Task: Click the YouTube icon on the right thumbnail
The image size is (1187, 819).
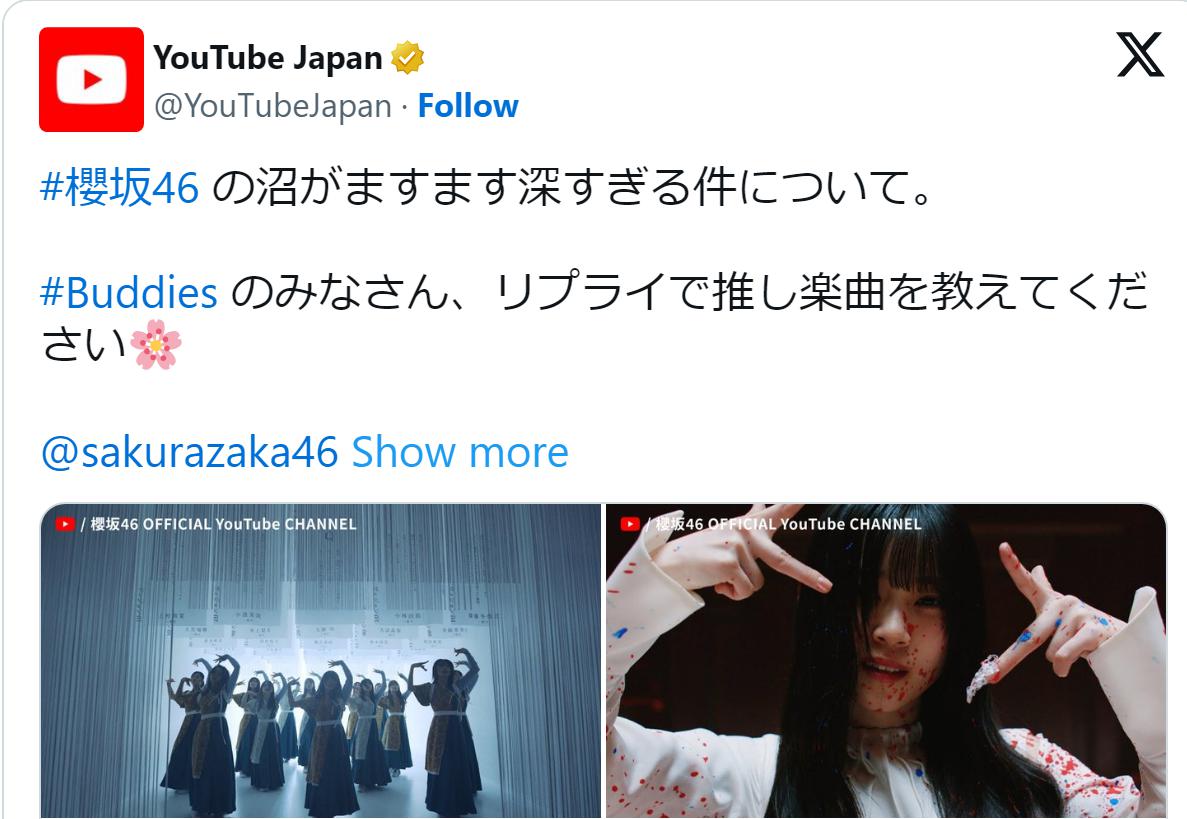Action: pos(630,524)
